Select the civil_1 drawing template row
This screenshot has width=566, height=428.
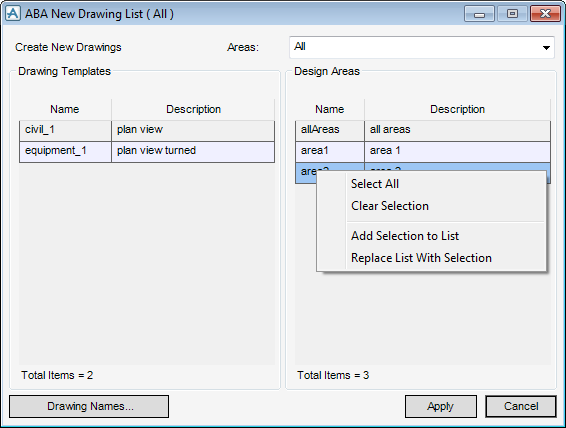(x=147, y=130)
